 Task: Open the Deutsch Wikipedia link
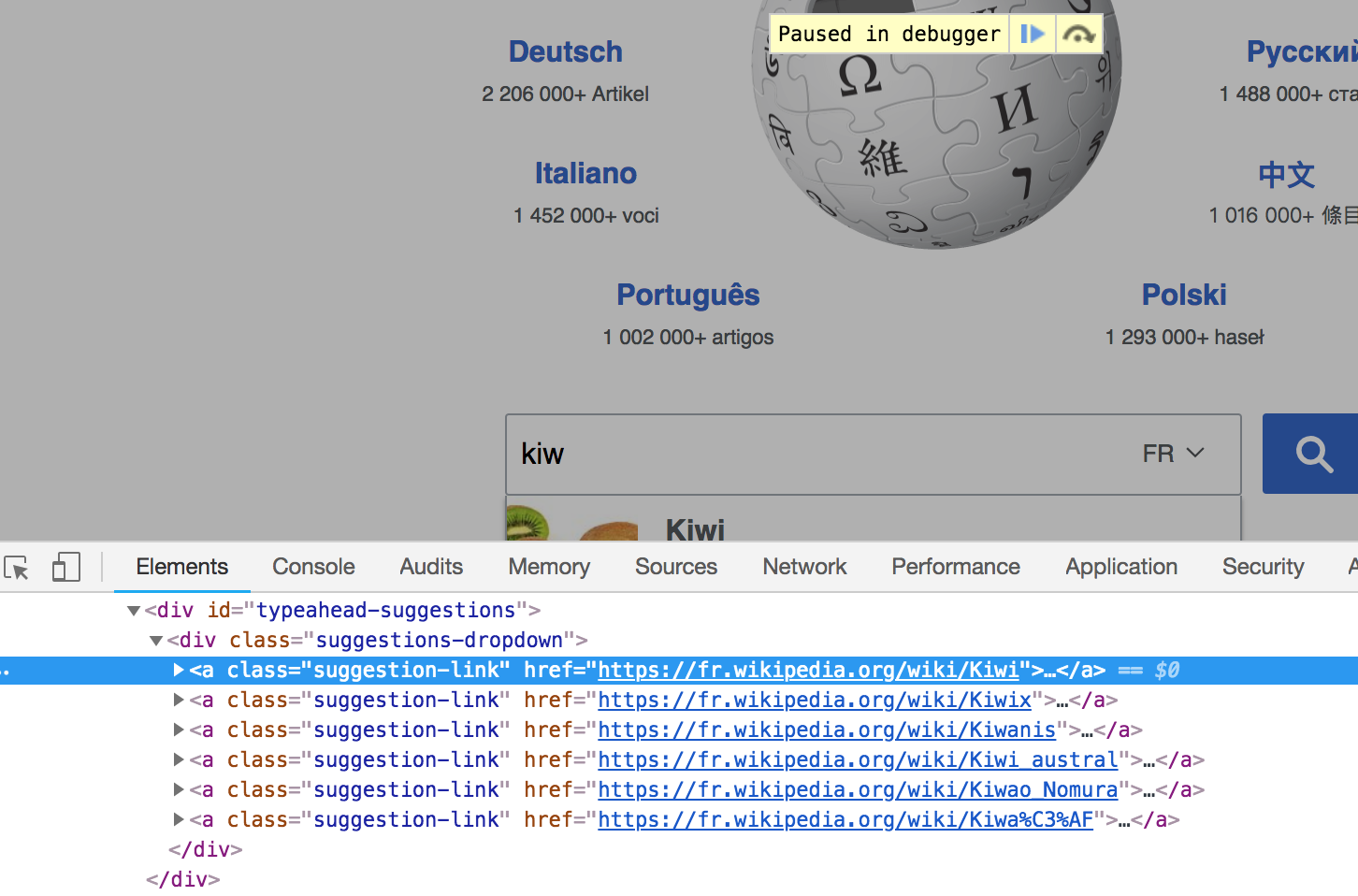[565, 51]
